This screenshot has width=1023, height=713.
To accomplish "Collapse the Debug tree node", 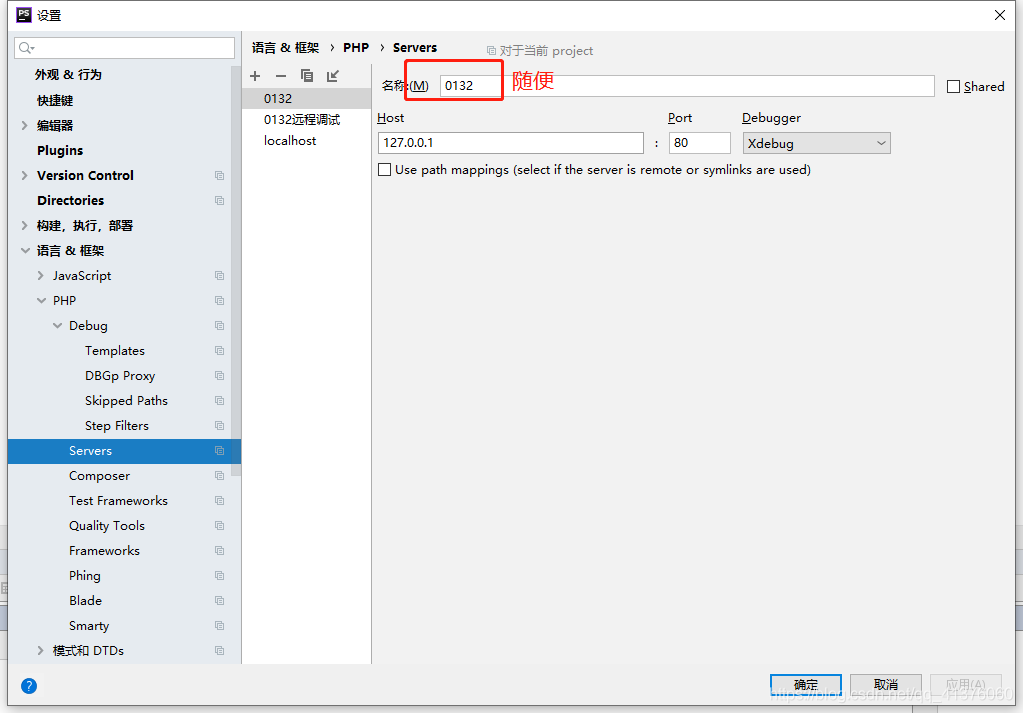I will 57,326.
